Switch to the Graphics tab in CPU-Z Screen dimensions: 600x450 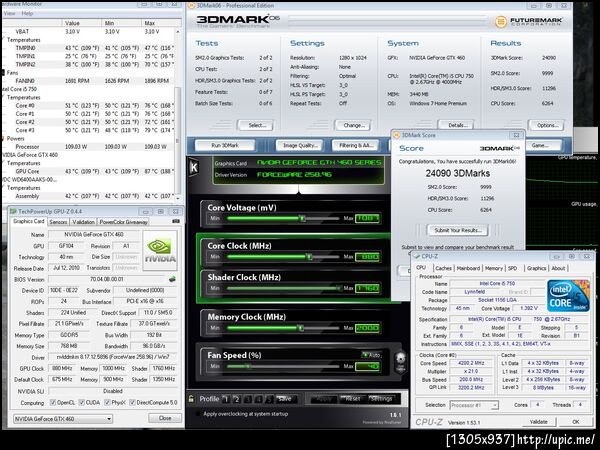point(536,268)
